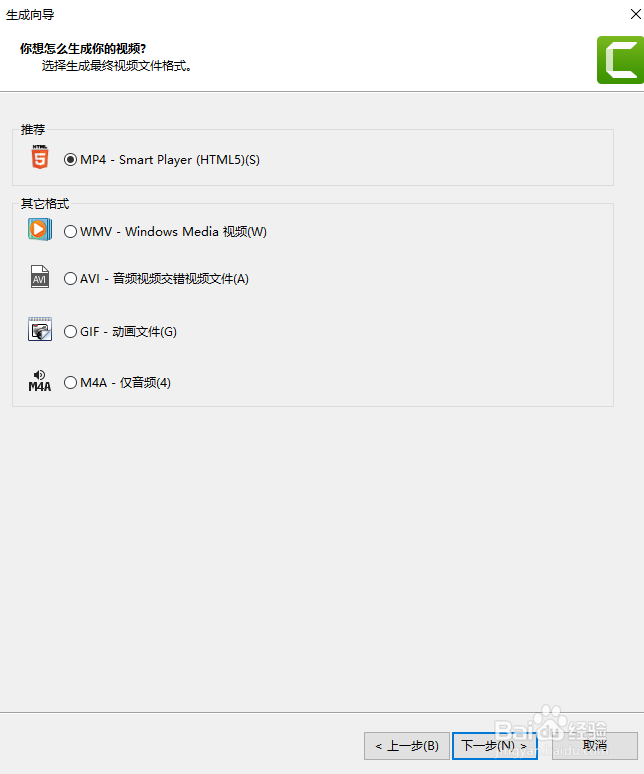Cancel the wizard with 取消 button
Image resolution: width=644 pixels, height=774 pixels.
(x=595, y=745)
